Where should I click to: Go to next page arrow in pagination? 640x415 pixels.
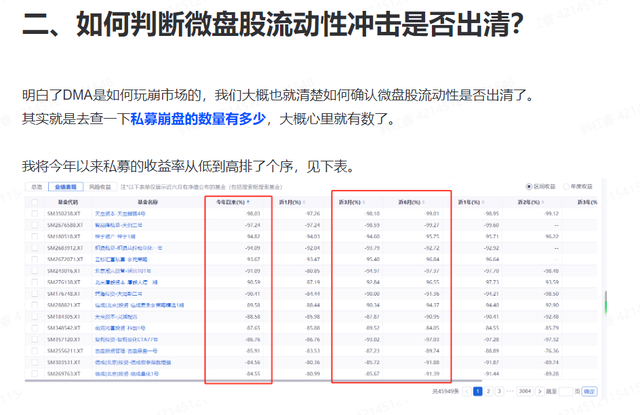point(541,391)
